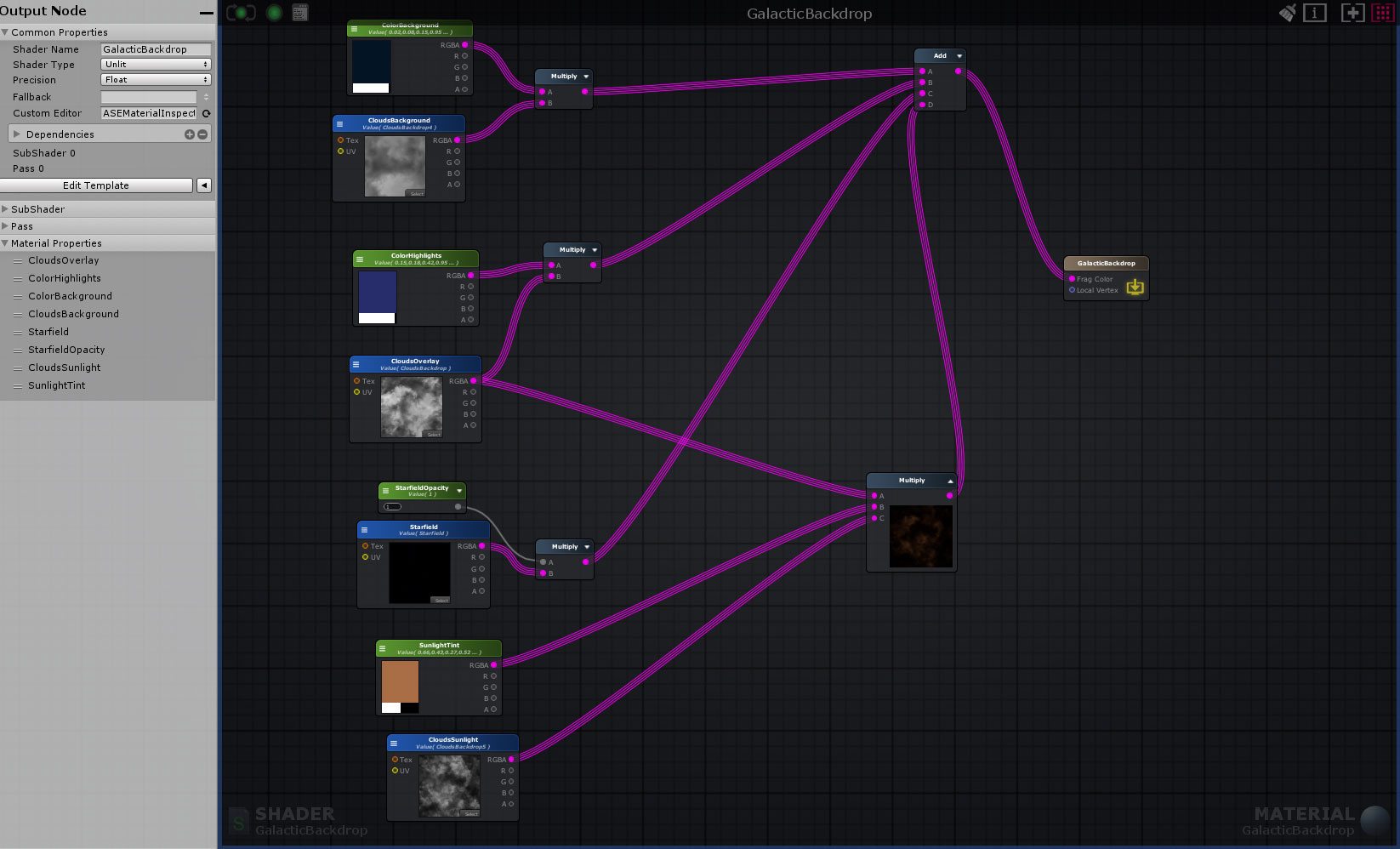Click the green shader update button
Image resolution: width=1400 pixels, height=849 pixels.
tap(274, 13)
